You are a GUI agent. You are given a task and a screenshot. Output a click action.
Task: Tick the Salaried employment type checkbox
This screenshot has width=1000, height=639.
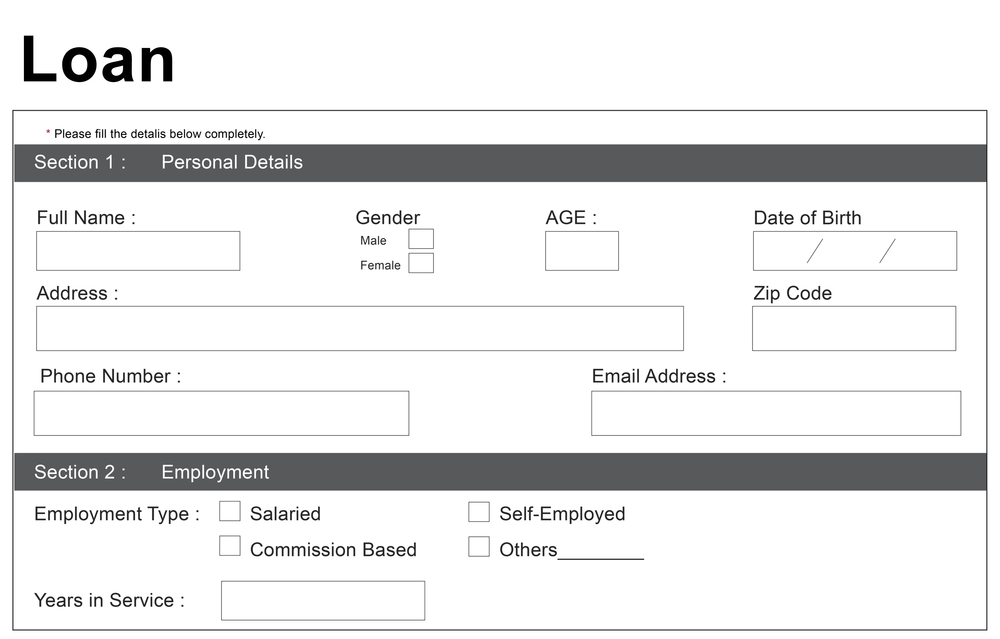tap(230, 511)
